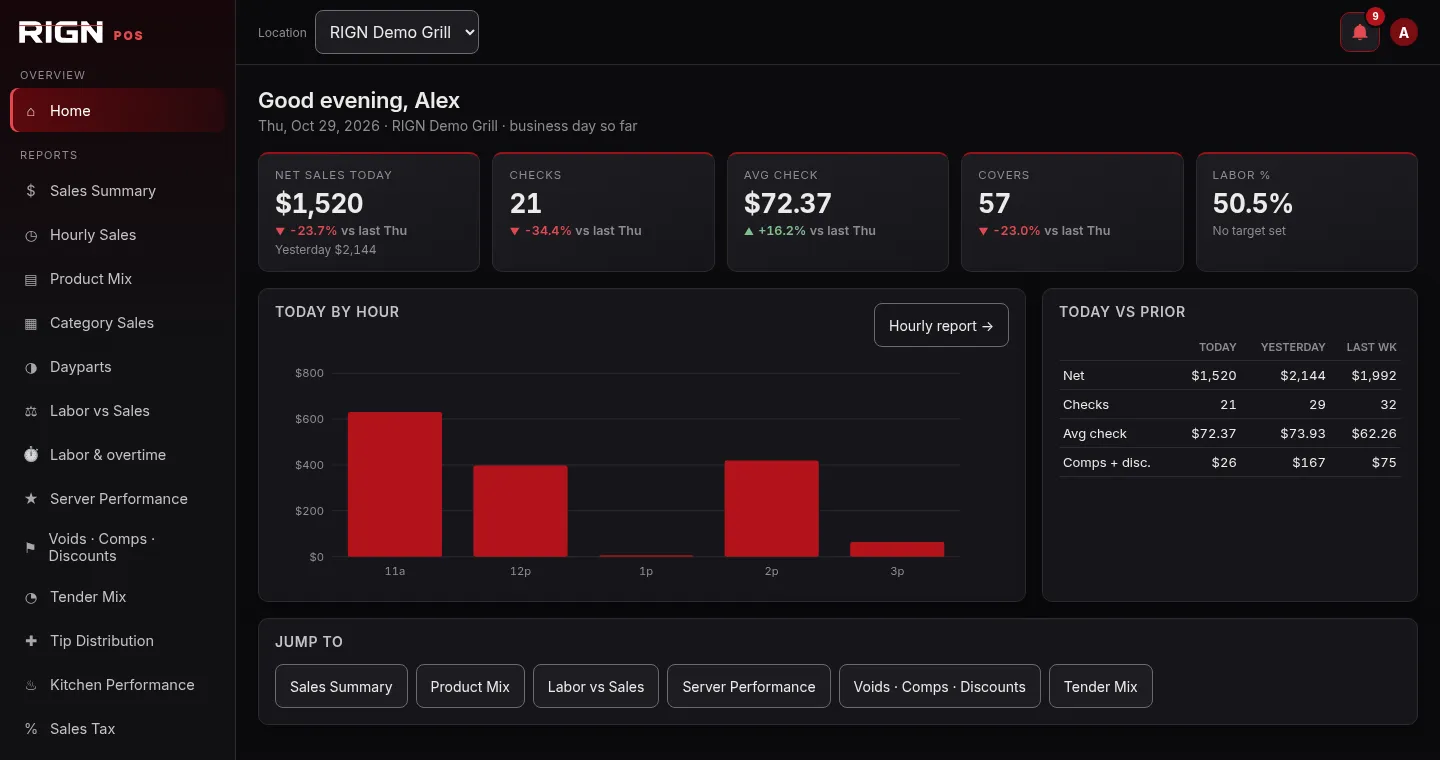Image resolution: width=1440 pixels, height=760 pixels.
Task: Open Labor vs Sales in the sidebar
Action: (x=118, y=411)
